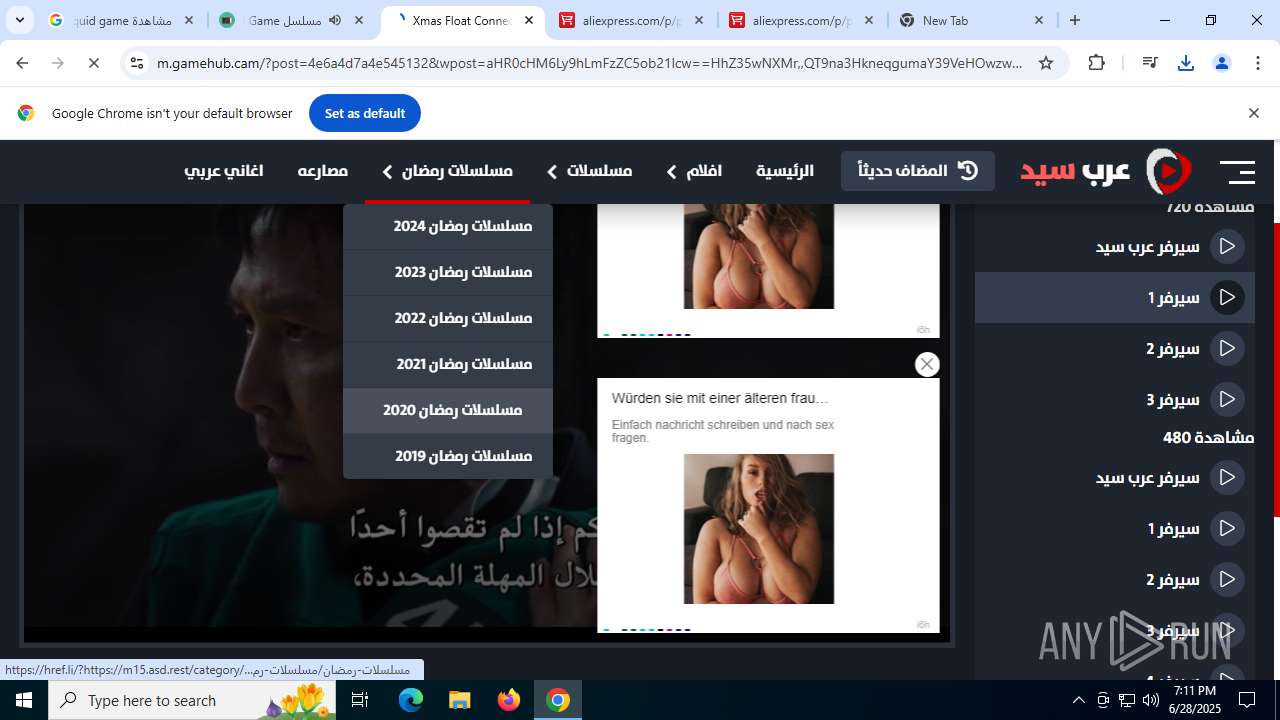Stop loading the page
Viewport: 1280px width, 720px height.
tap(93, 63)
